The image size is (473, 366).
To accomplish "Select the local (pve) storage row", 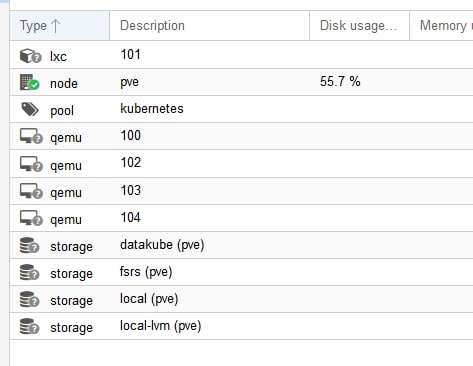I will [x=241, y=299].
